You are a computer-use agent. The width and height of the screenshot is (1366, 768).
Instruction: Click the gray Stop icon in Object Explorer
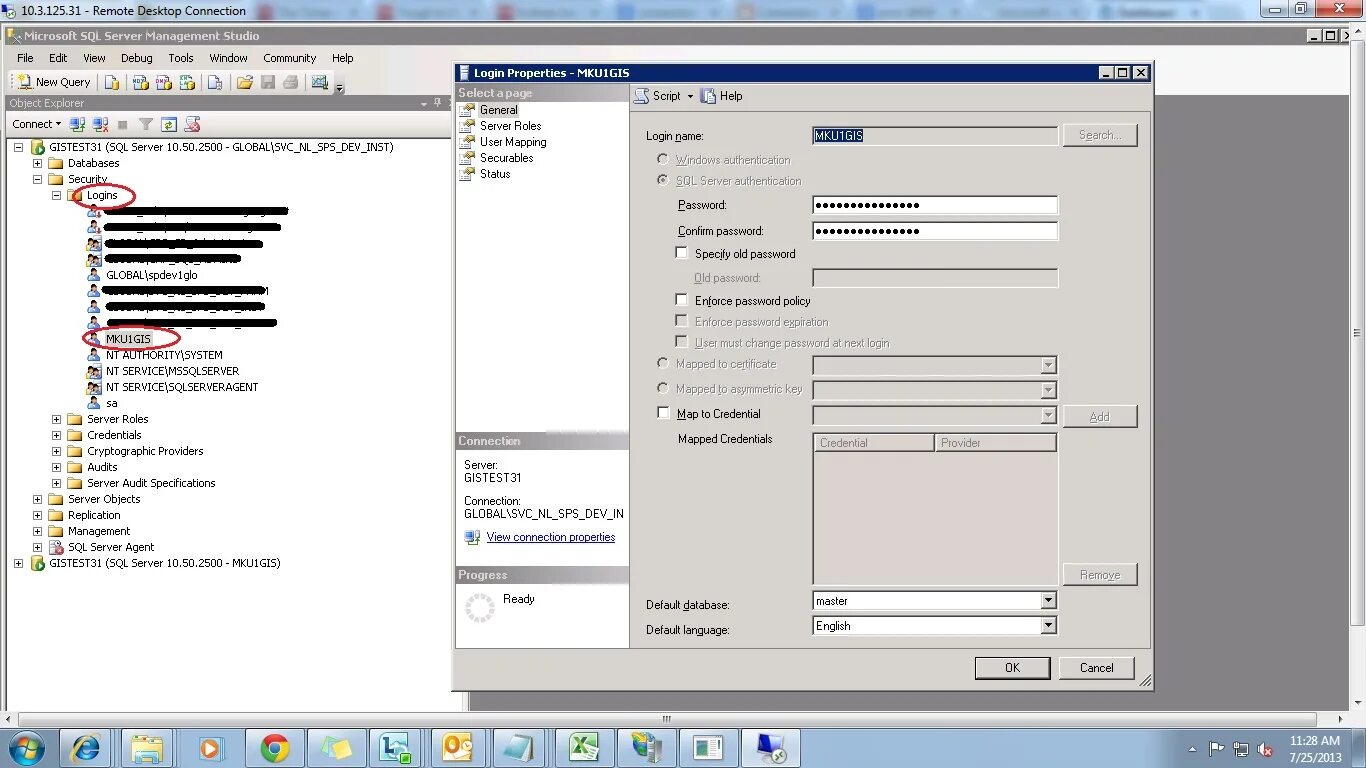[123, 124]
